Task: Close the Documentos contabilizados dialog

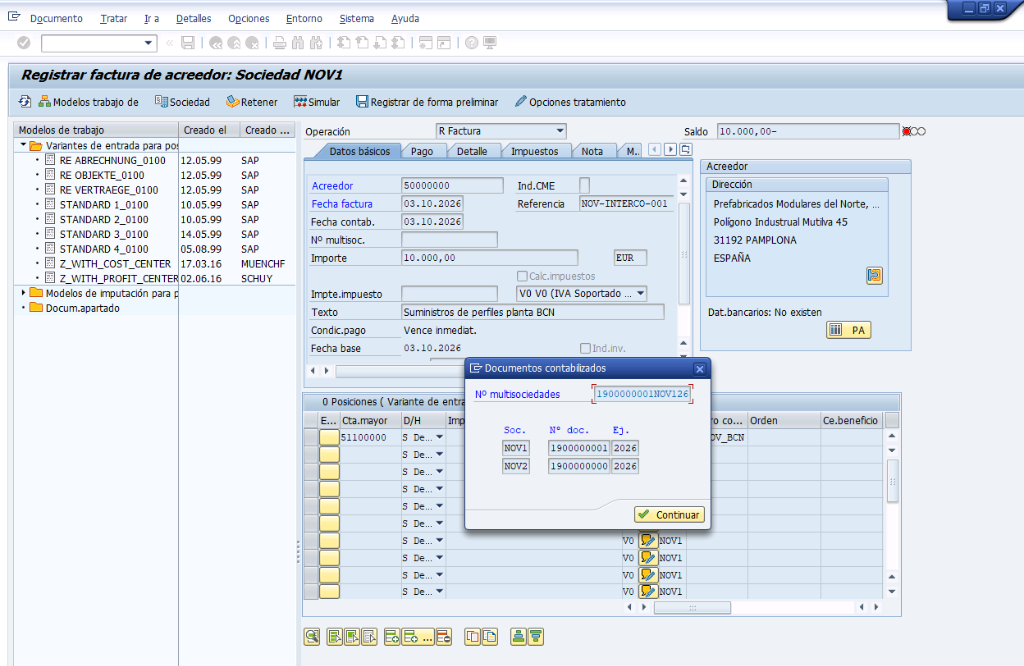Action: [699, 369]
